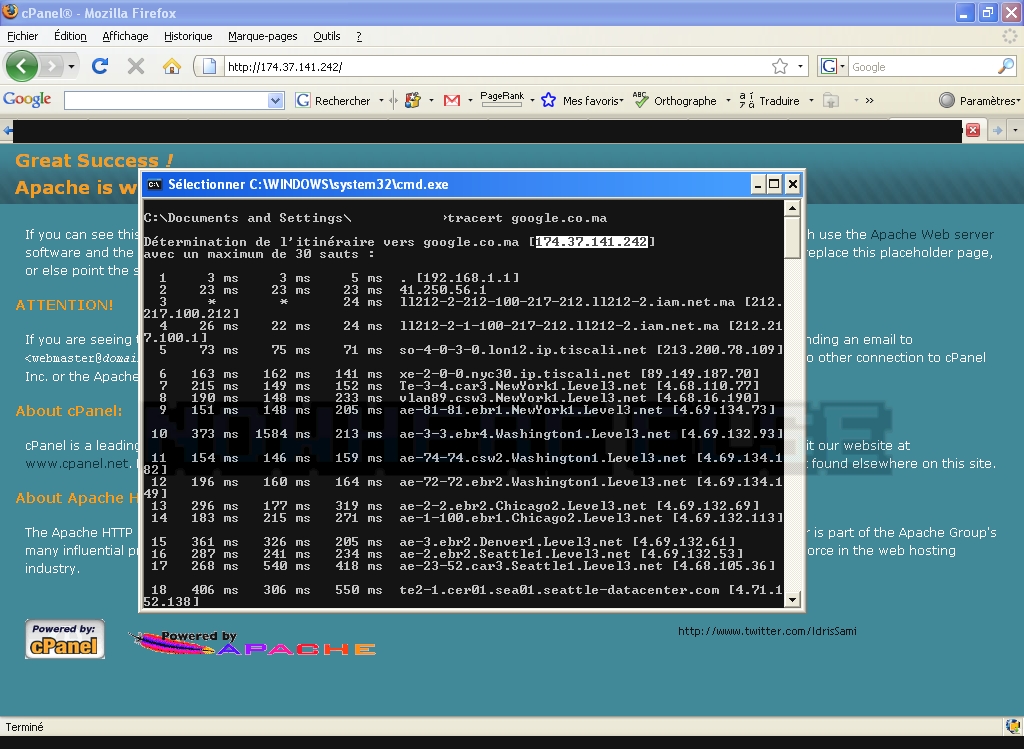Open Mes favoris bookmarks

(x=582, y=101)
